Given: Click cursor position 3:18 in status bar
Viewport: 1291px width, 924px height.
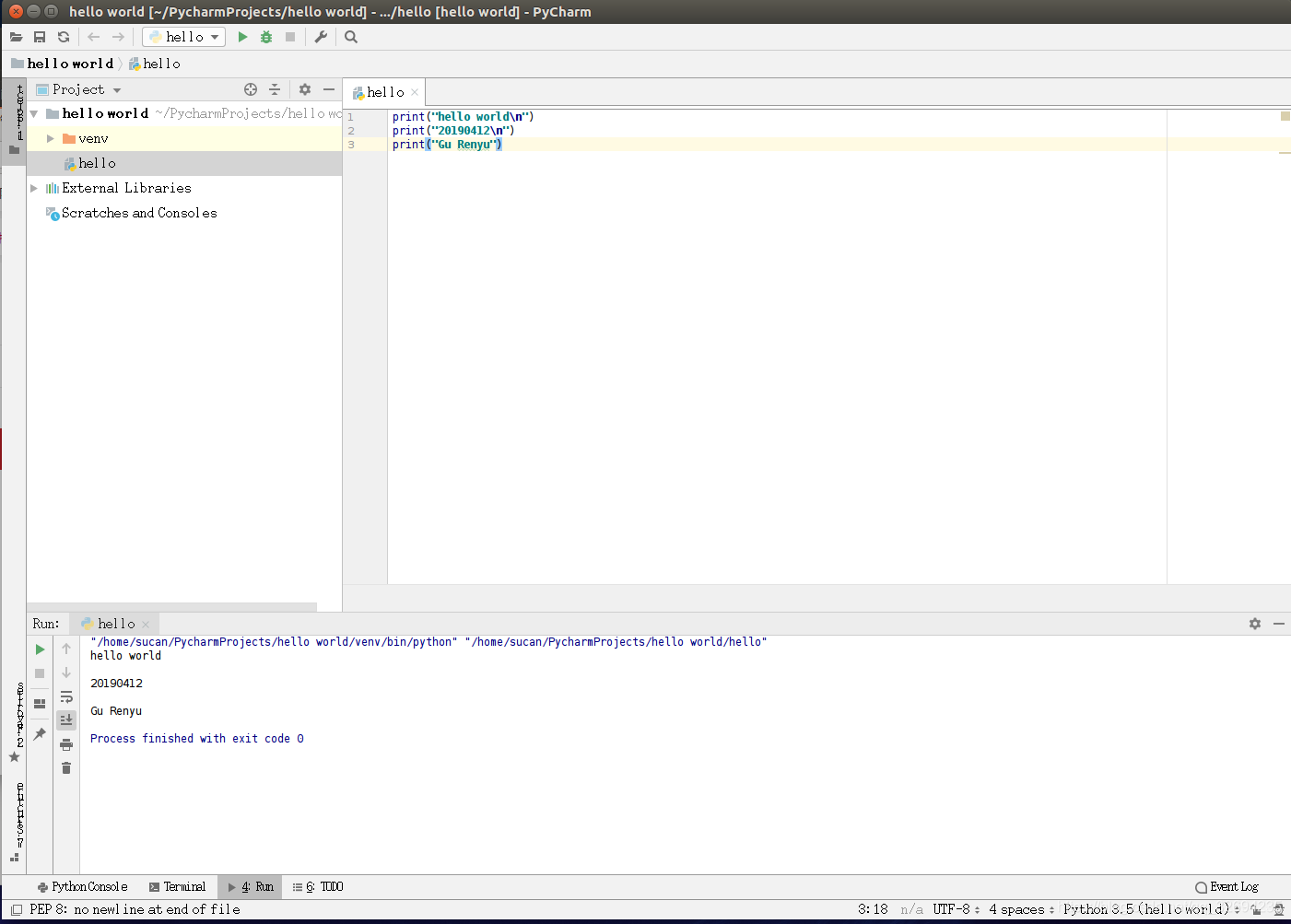Looking at the screenshot, I should (x=874, y=909).
